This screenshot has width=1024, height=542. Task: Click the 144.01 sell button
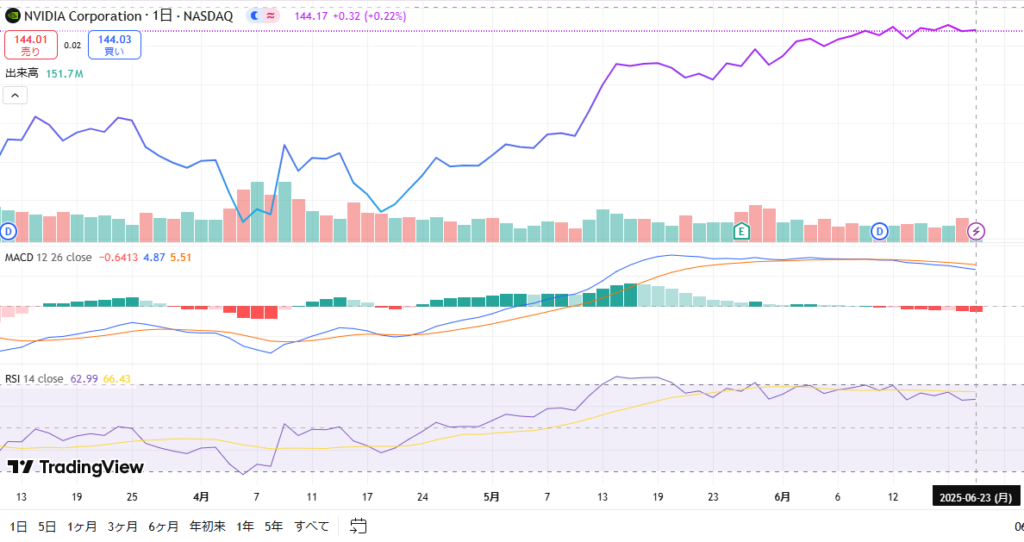[31, 45]
